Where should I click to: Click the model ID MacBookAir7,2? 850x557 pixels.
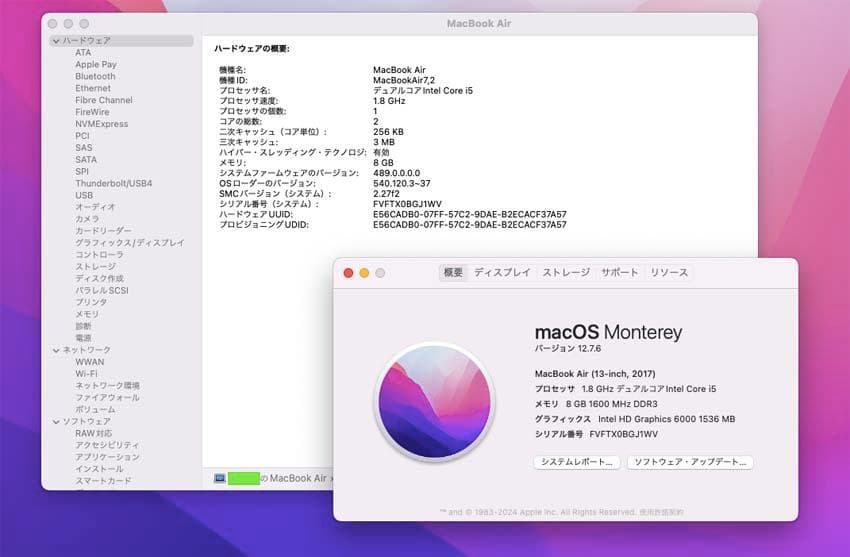tap(404, 80)
